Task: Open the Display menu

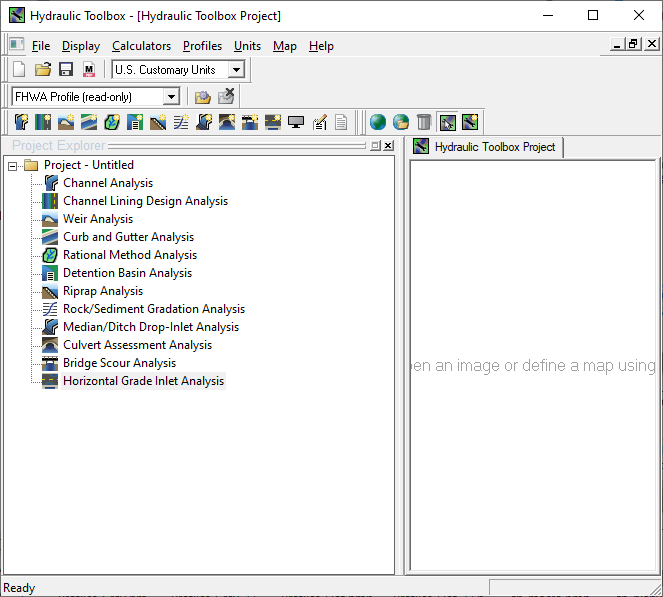Action: click(x=81, y=46)
